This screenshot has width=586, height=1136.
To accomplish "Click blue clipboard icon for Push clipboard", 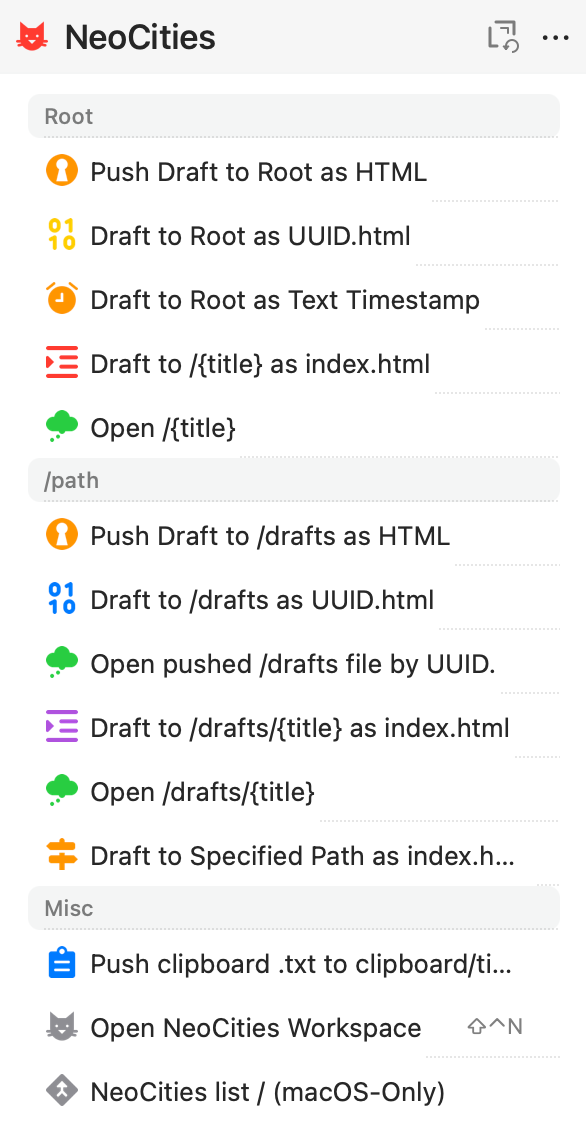I will (x=62, y=964).
